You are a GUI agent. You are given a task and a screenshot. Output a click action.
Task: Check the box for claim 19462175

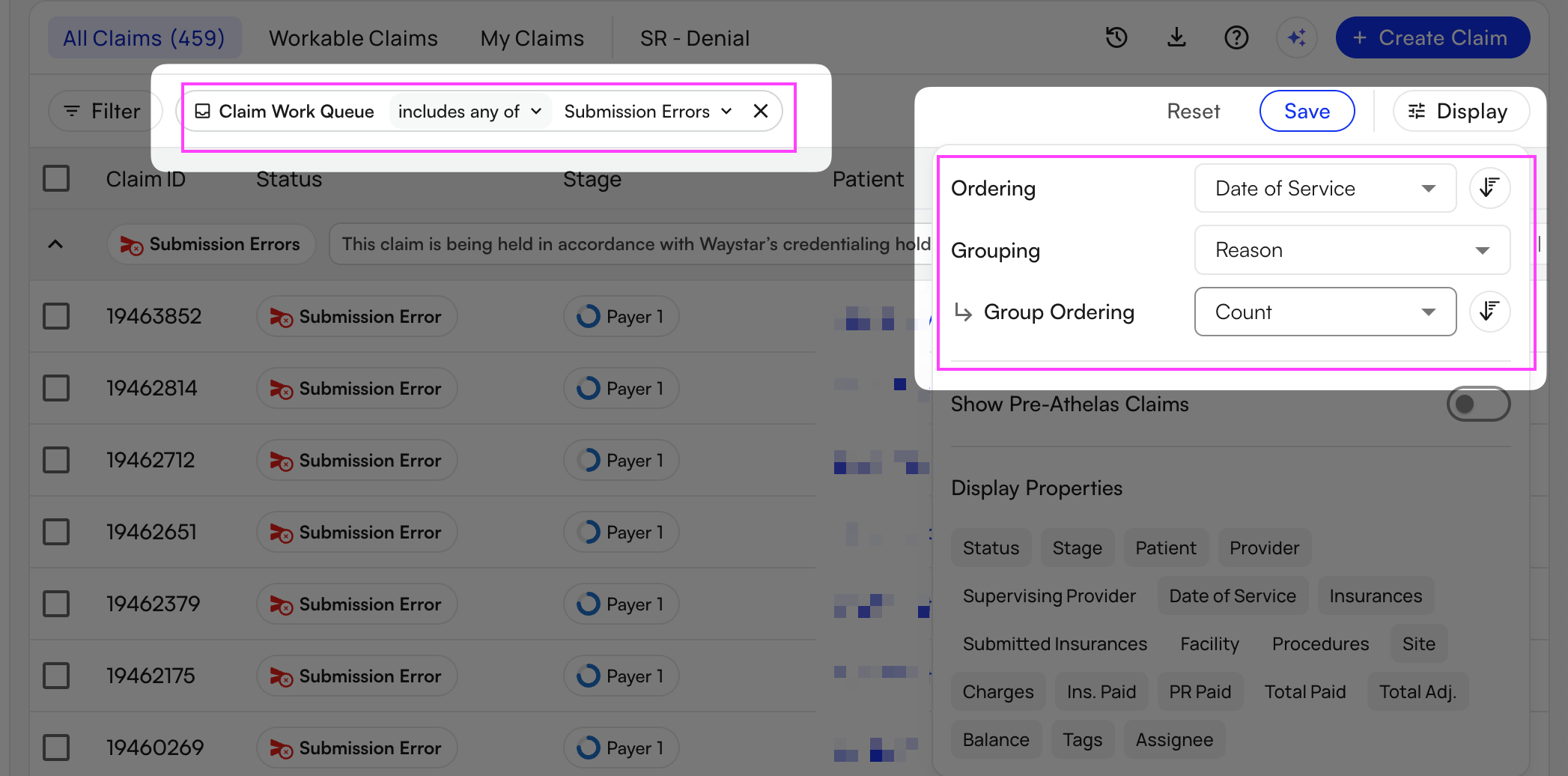point(56,676)
